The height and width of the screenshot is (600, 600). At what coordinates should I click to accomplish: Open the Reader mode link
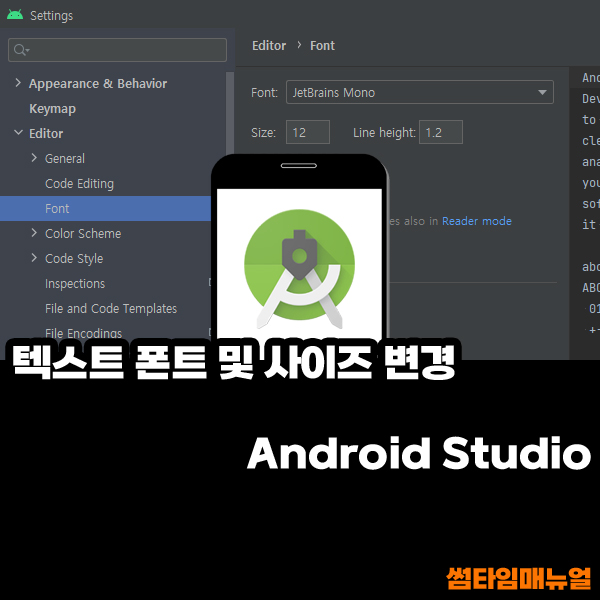coord(477,221)
